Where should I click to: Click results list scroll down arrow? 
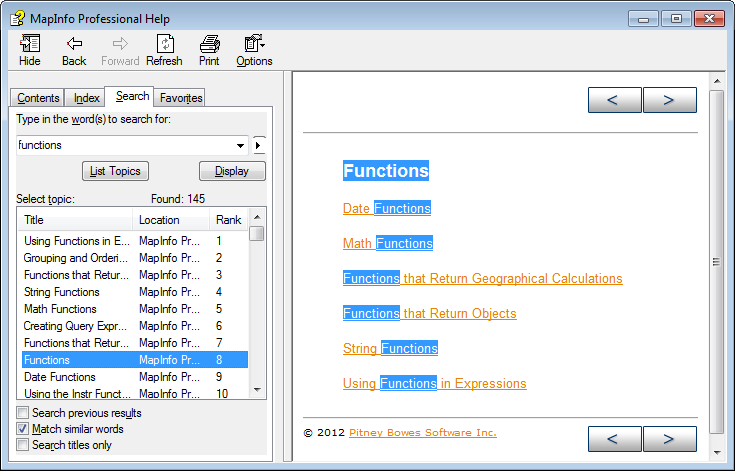coord(257,390)
